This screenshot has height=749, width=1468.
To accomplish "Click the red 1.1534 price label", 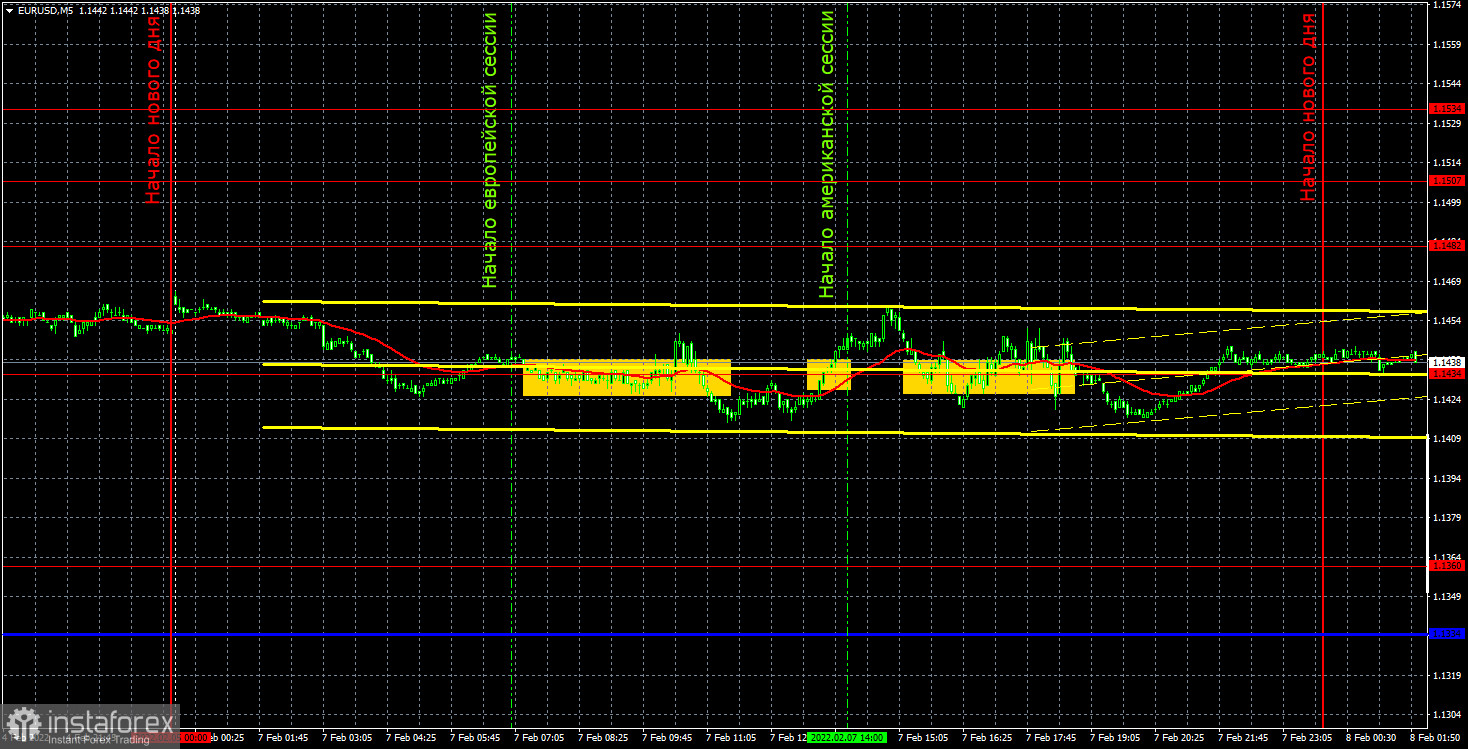I will (x=1447, y=108).
